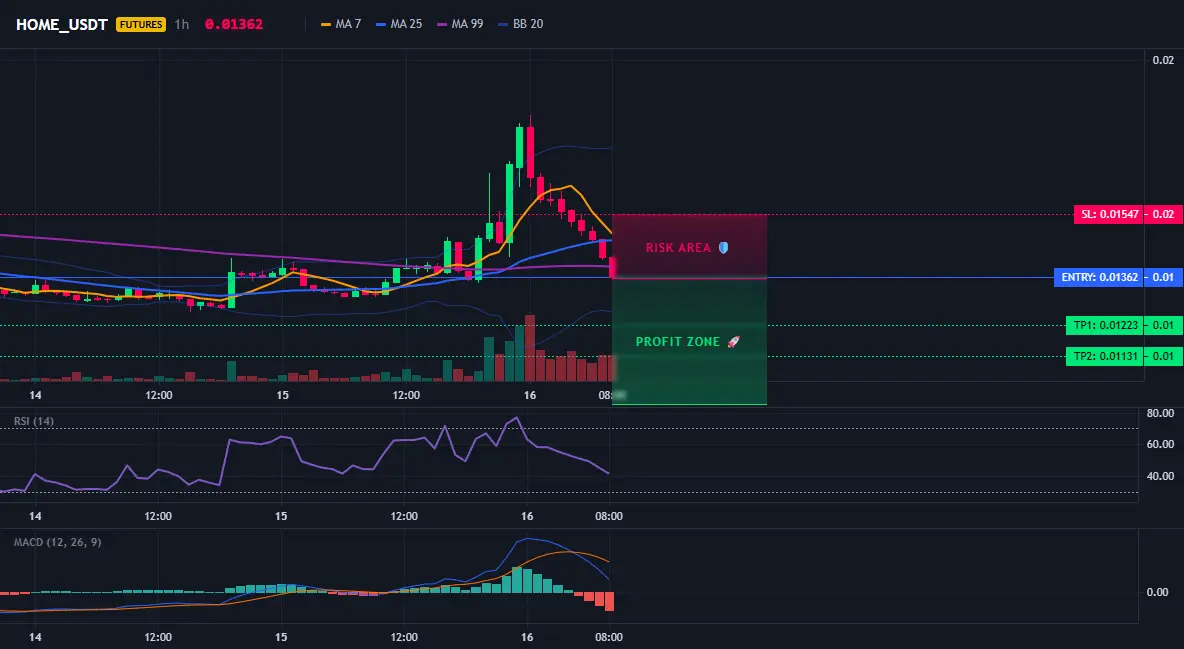
Task: Click the 15 date marker on main chart axis
Action: [x=282, y=395]
